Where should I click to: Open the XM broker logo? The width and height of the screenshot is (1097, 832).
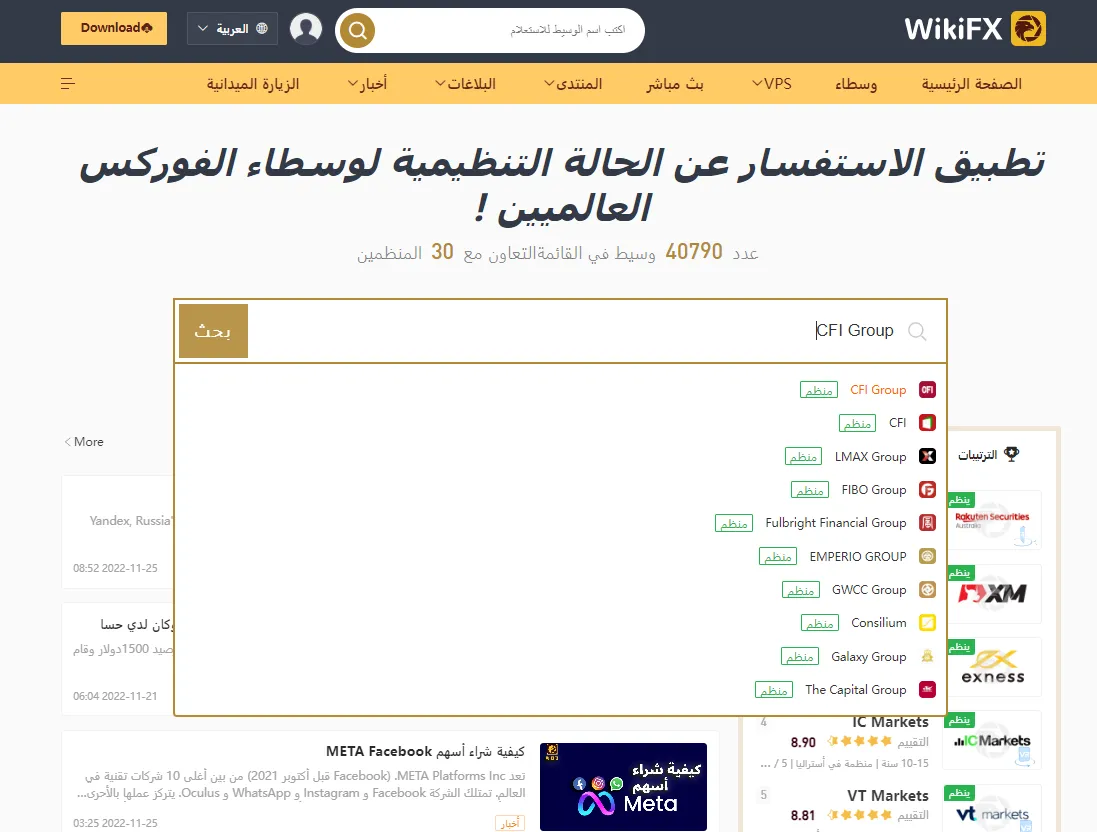point(992,593)
